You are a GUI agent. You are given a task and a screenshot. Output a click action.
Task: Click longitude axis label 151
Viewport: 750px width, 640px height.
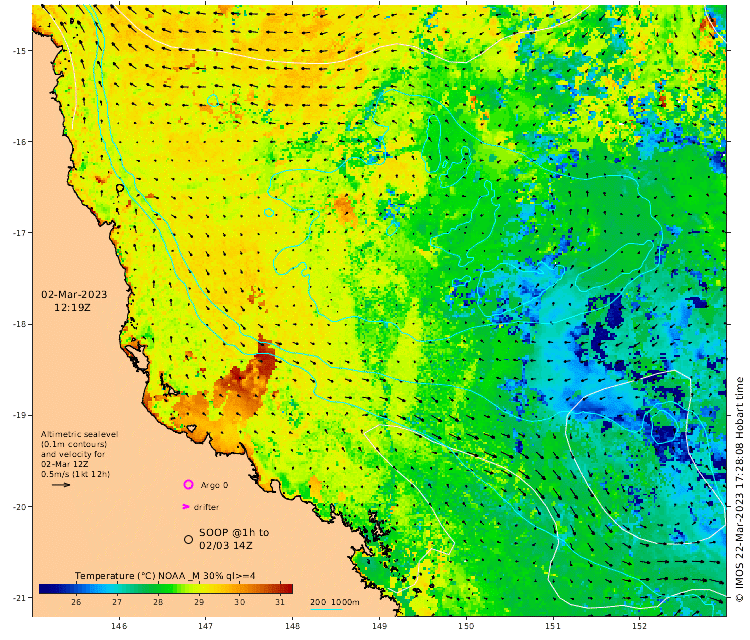pos(553,626)
